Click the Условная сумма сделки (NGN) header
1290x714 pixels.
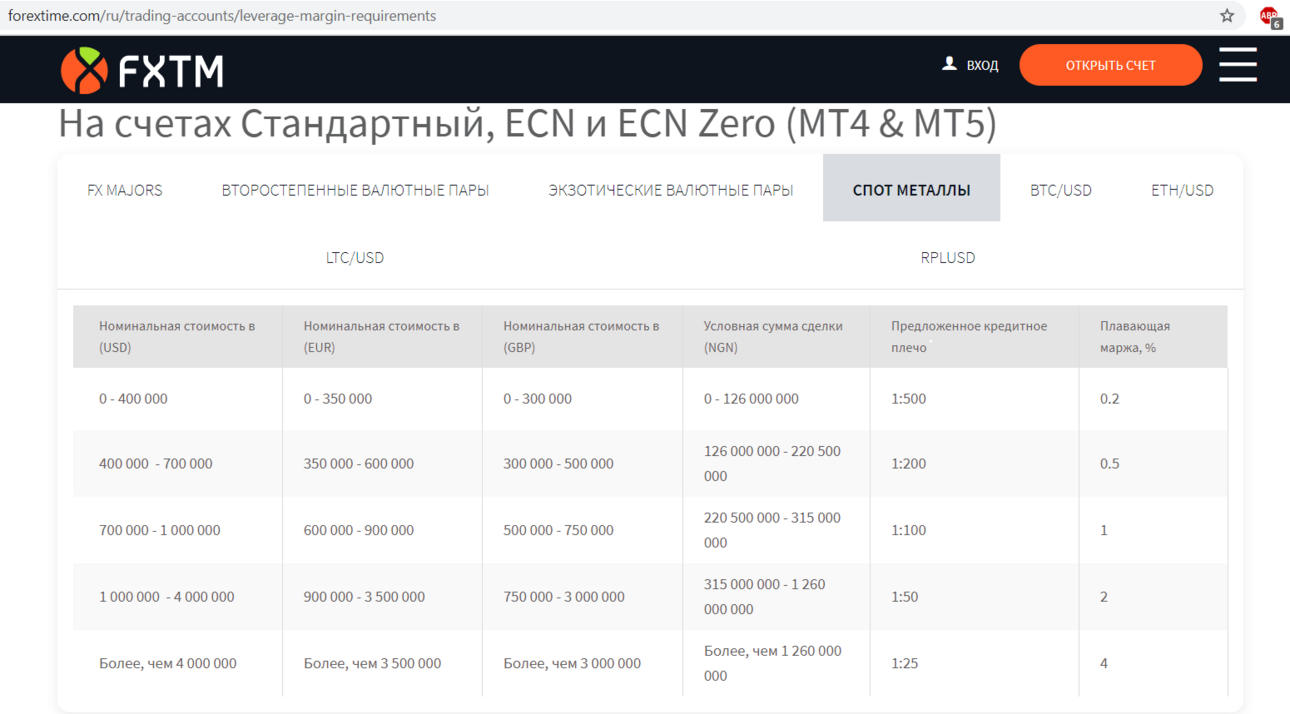pyautogui.click(x=776, y=337)
